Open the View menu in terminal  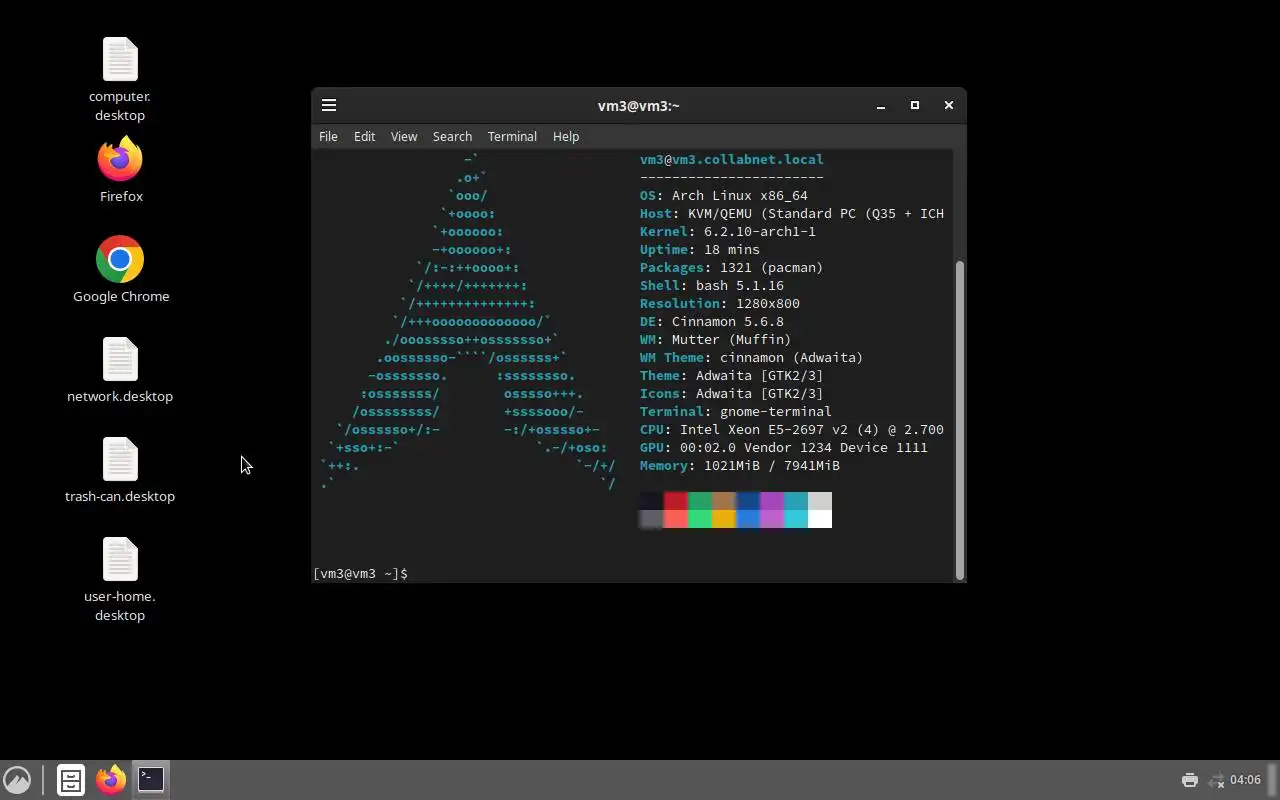point(404,136)
